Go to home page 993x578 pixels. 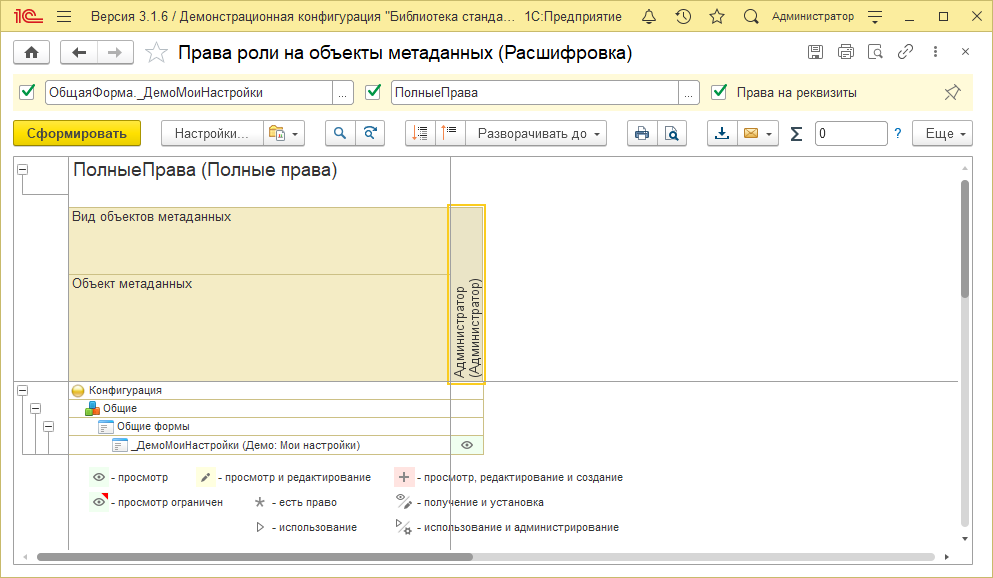pos(31,53)
